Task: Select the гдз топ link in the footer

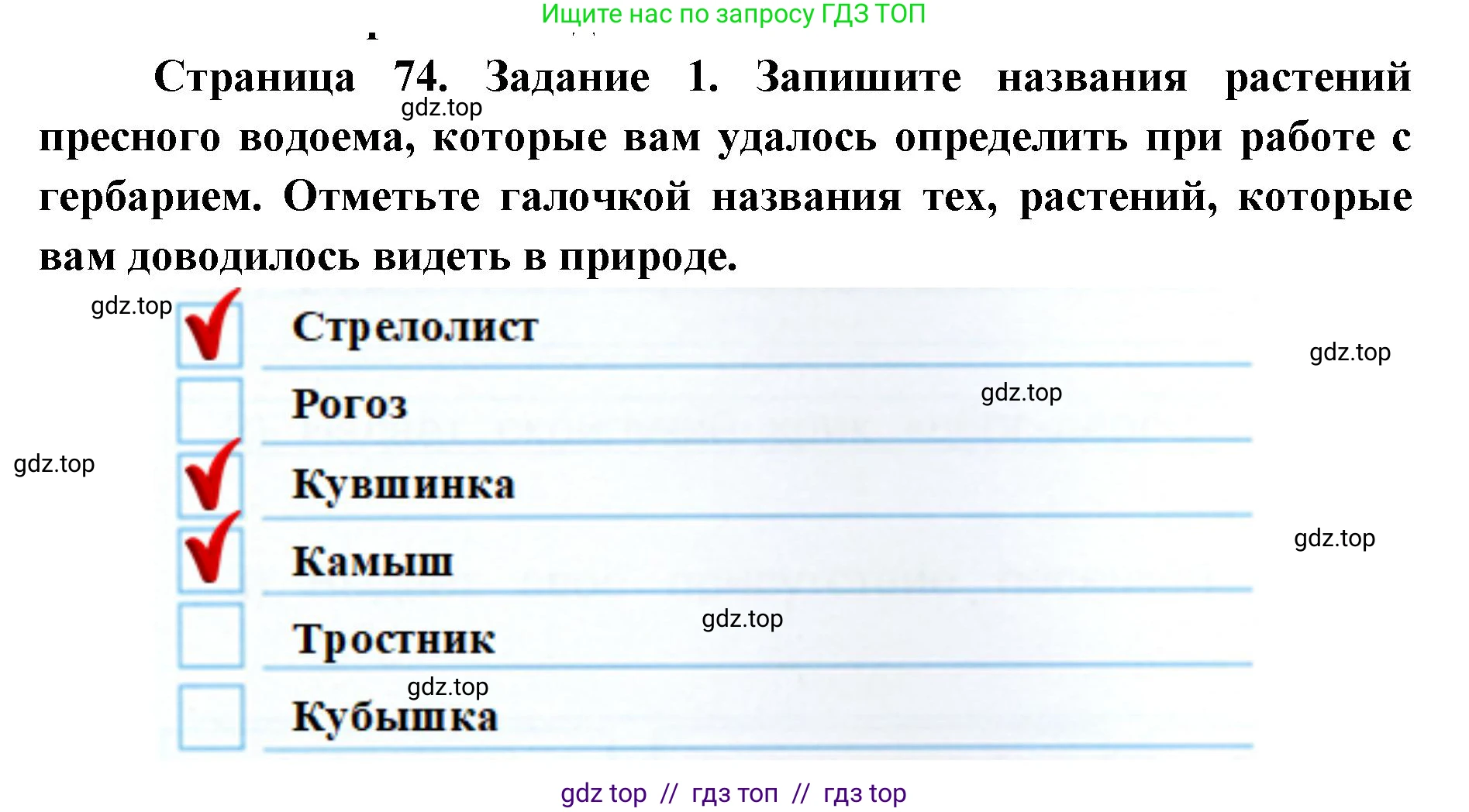Action: 734,793
